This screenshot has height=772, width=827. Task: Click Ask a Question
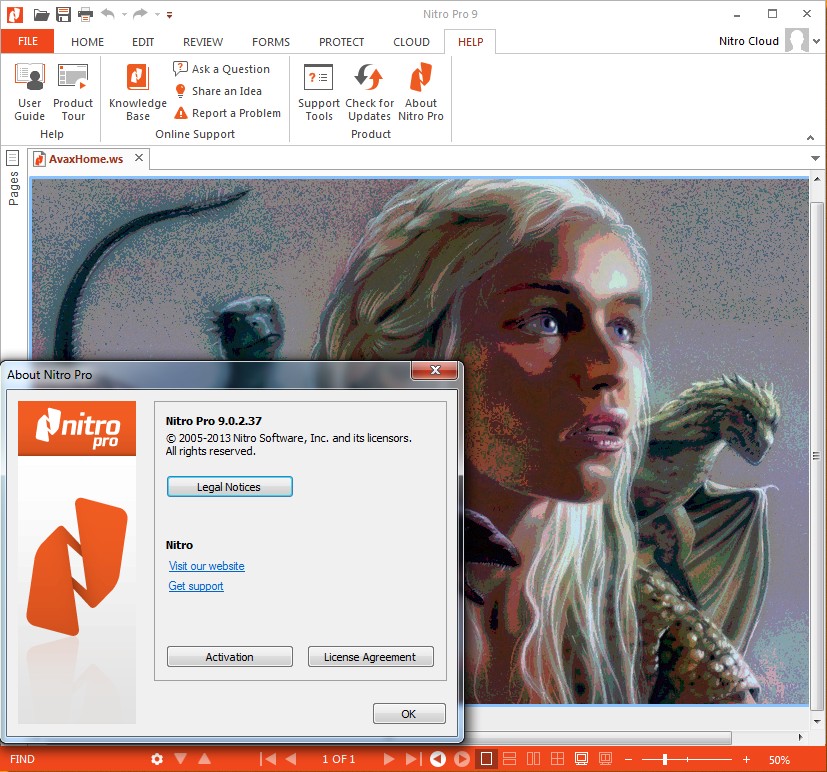coord(222,69)
